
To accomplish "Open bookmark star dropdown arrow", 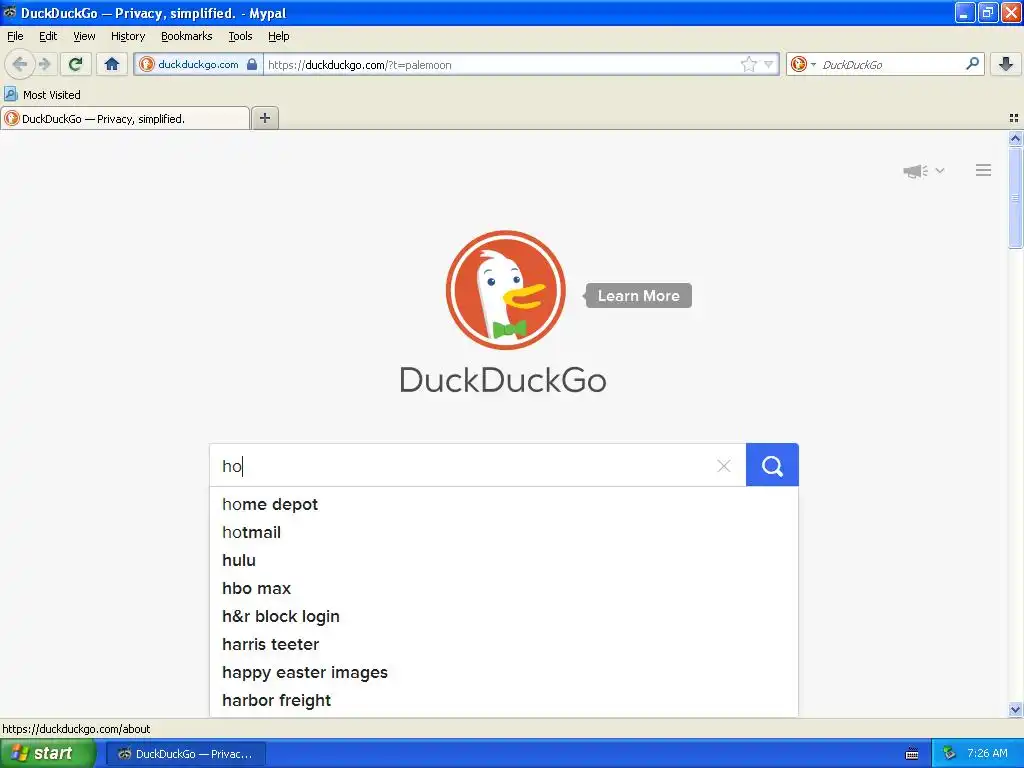I will click(x=769, y=64).
